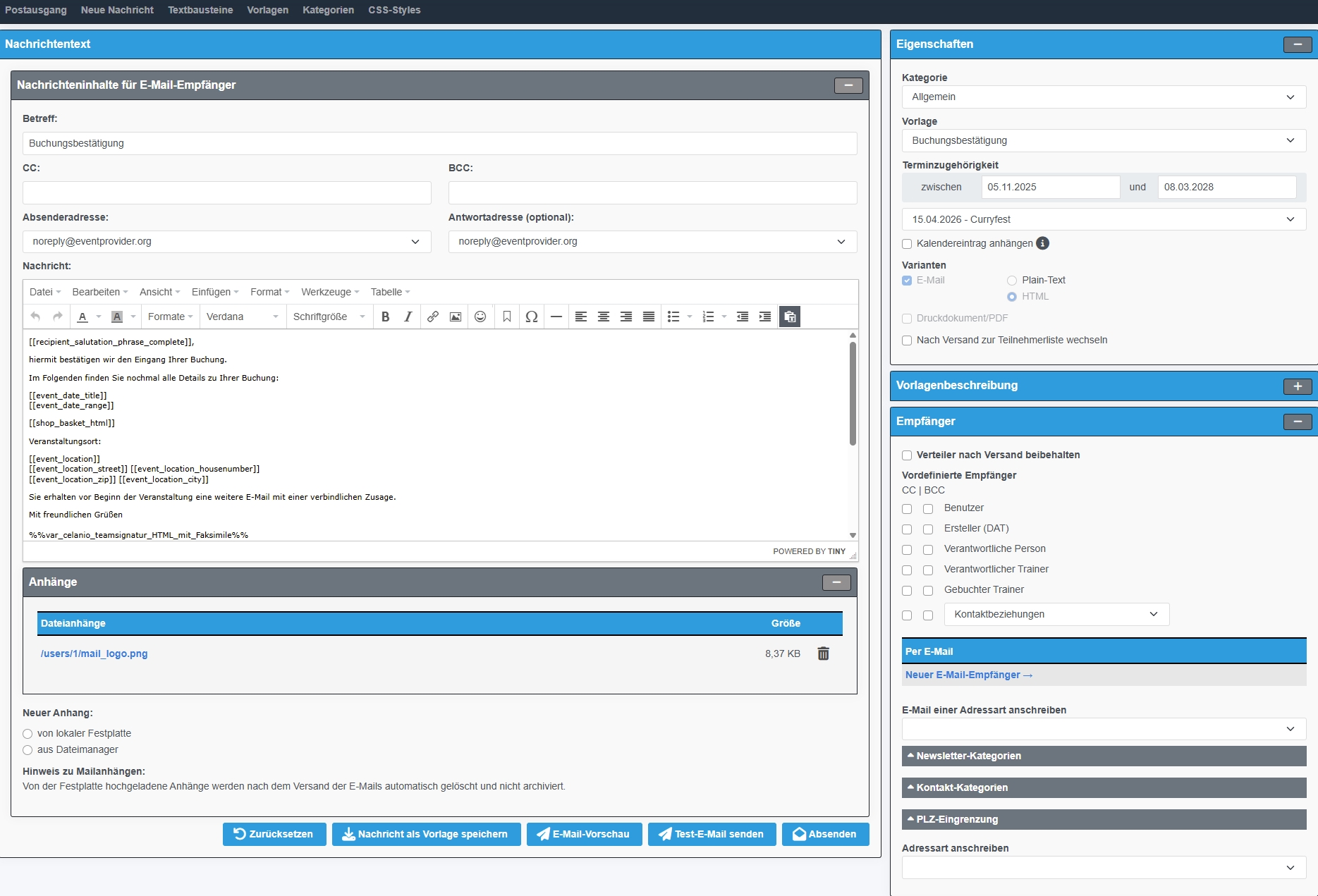Apply bullet list formatting
This screenshot has width=1318, height=896.
click(x=673, y=317)
